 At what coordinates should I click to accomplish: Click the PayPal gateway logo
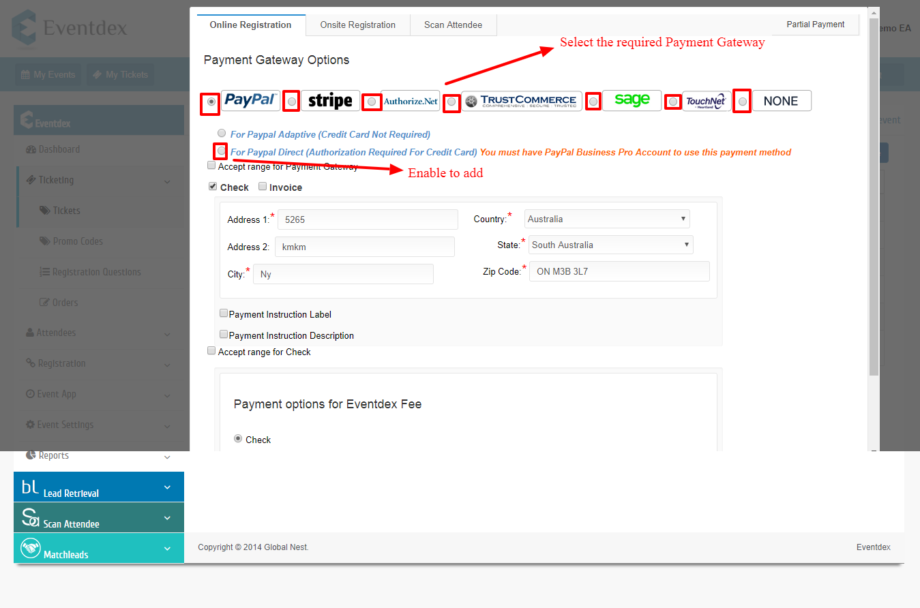250,101
